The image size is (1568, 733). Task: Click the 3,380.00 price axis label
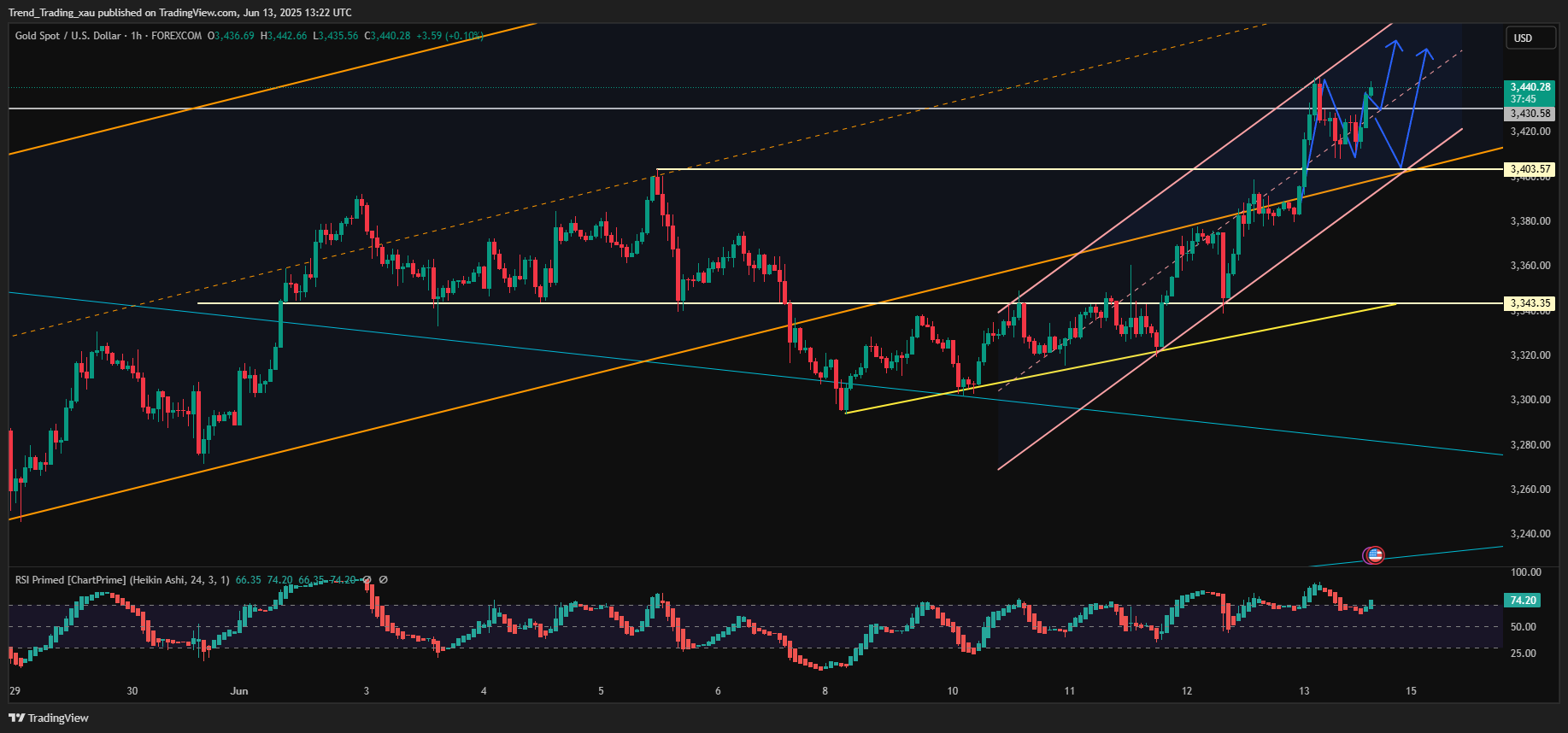1530,221
